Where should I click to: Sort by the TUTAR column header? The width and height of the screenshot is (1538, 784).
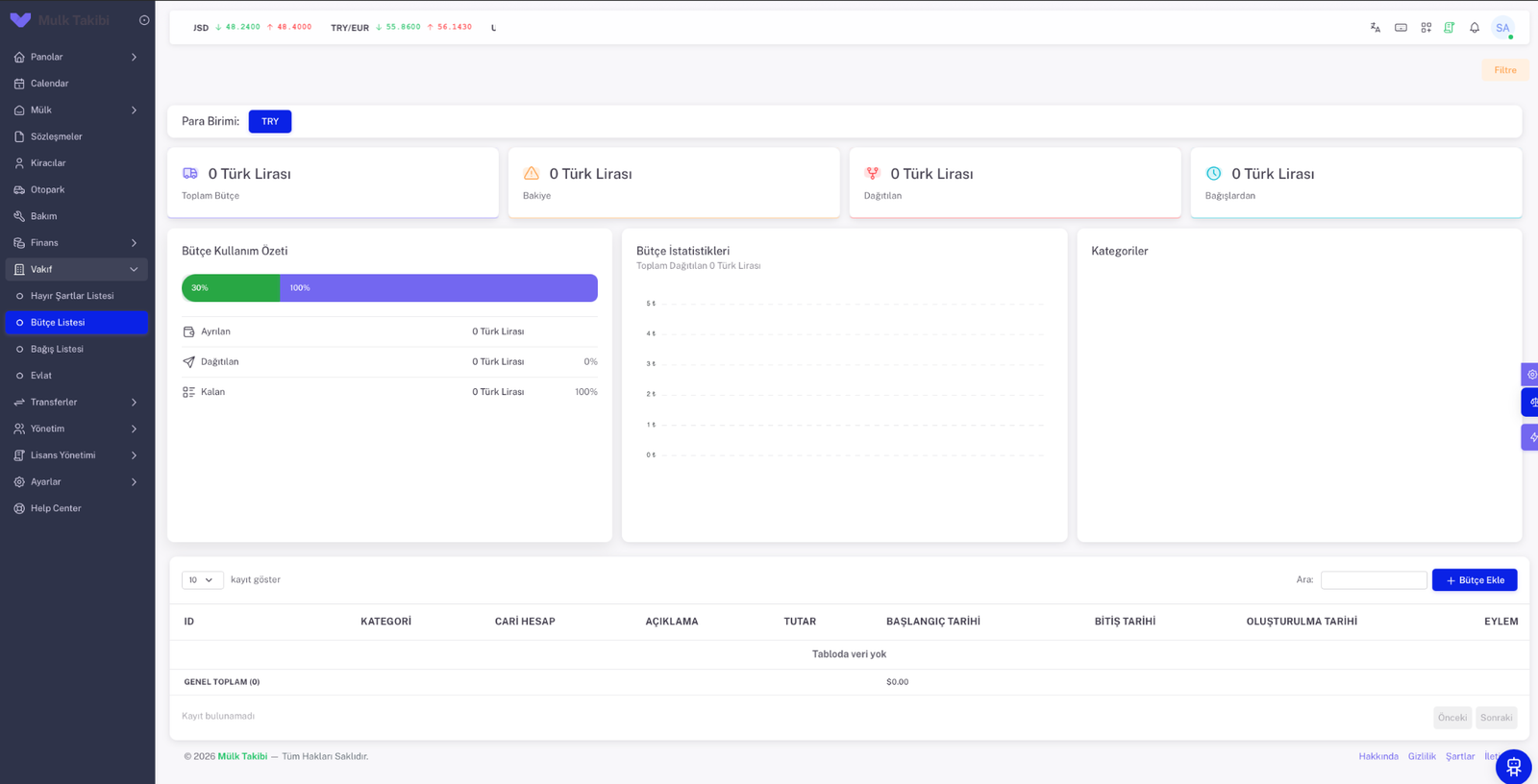(800, 622)
